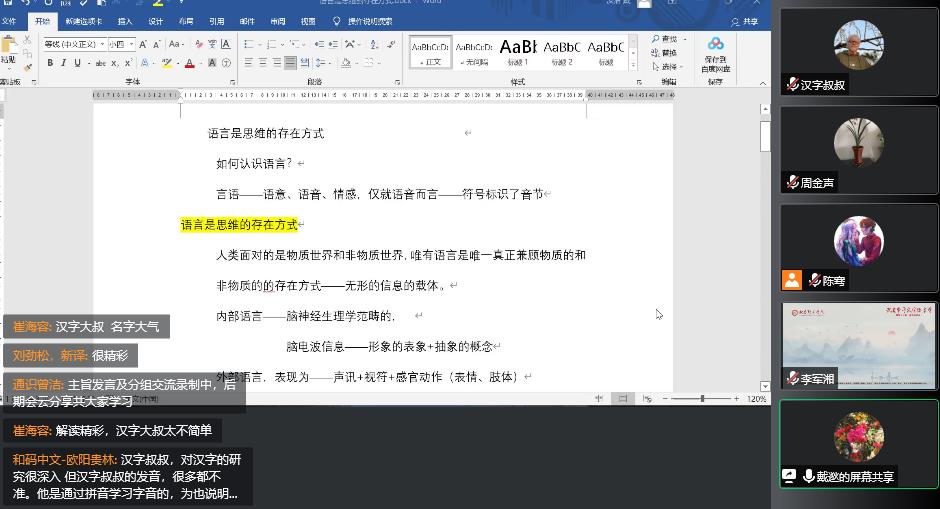Toggle bold formatting in the ribbon
Screen dimensions: 940x509
49,63
